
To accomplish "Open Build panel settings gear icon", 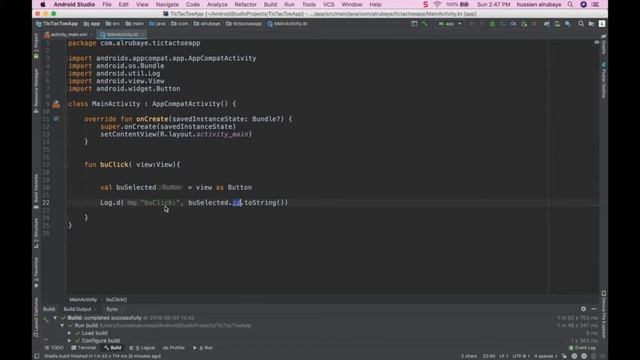I will pyautogui.click(x=583, y=309).
